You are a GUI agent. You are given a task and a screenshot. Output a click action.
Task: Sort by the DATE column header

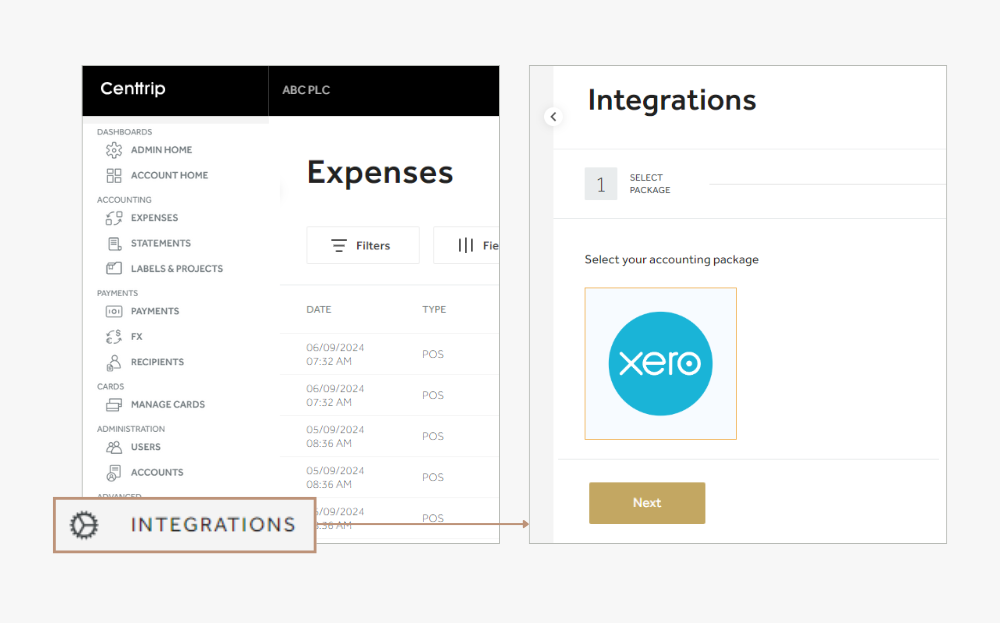click(x=318, y=310)
